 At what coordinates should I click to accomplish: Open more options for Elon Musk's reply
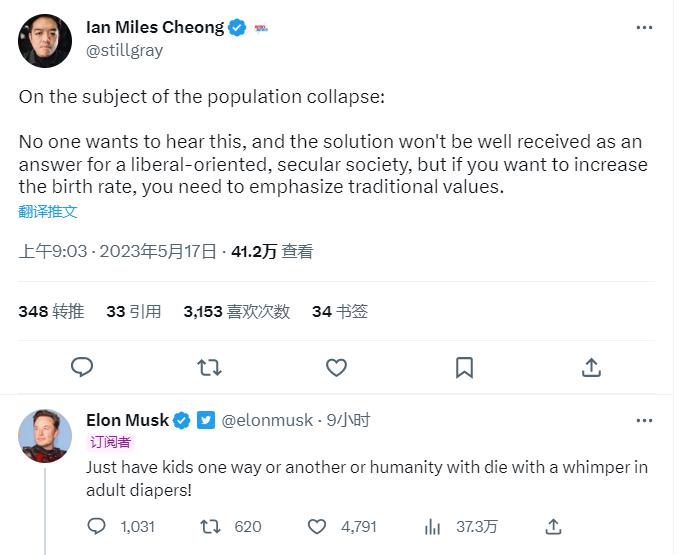tap(644, 420)
